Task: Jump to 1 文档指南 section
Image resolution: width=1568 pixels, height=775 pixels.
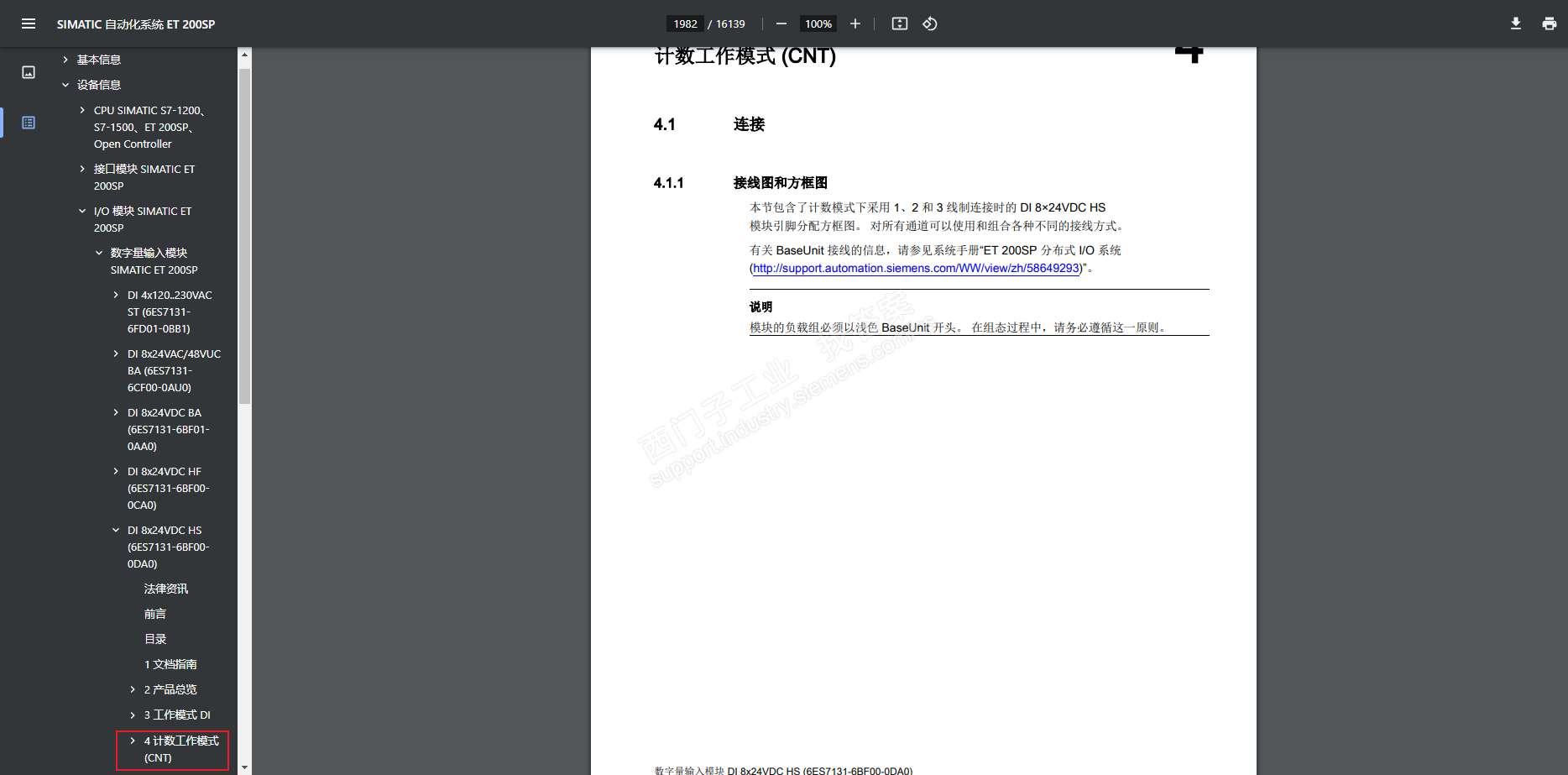Action: (x=170, y=664)
